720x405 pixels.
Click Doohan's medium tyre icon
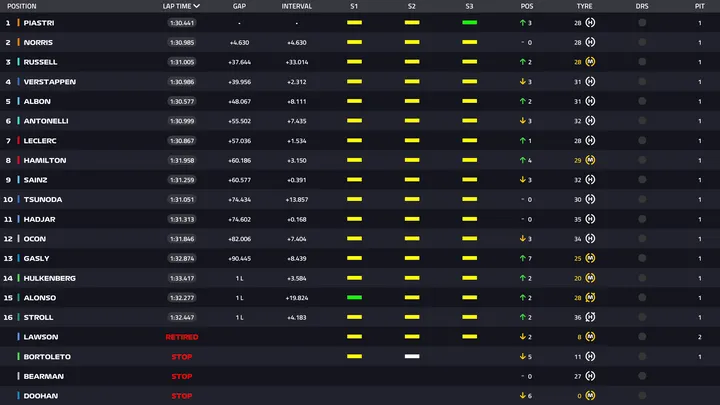click(x=590, y=395)
